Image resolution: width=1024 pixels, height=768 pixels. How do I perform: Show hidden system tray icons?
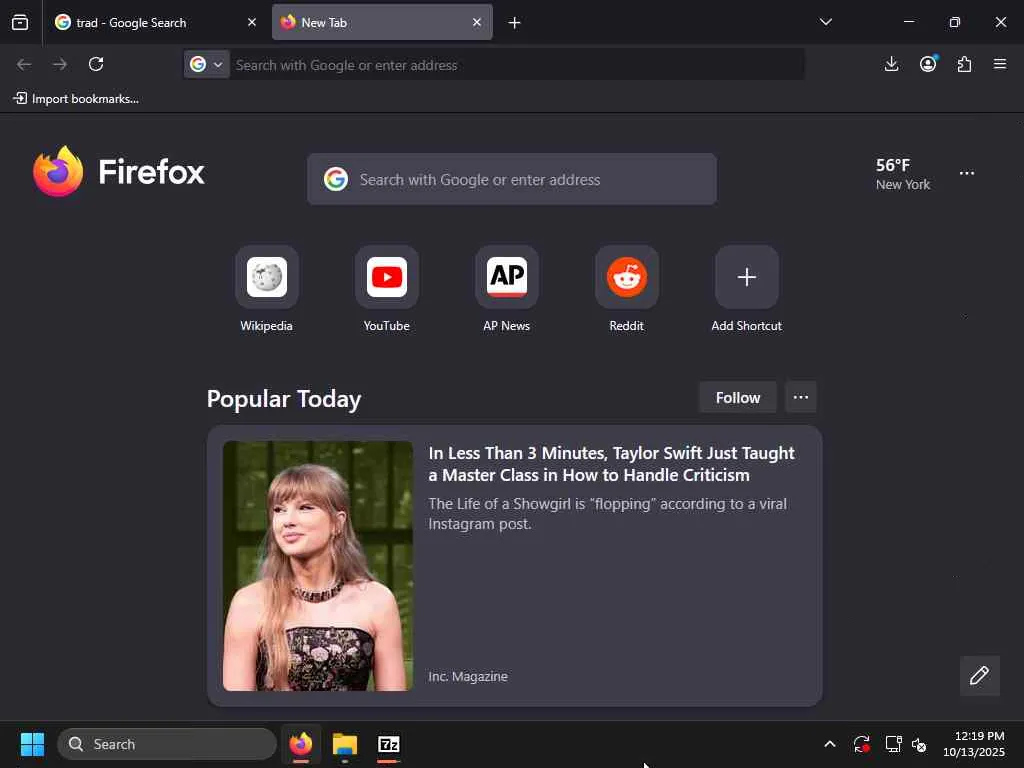[x=830, y=744]
